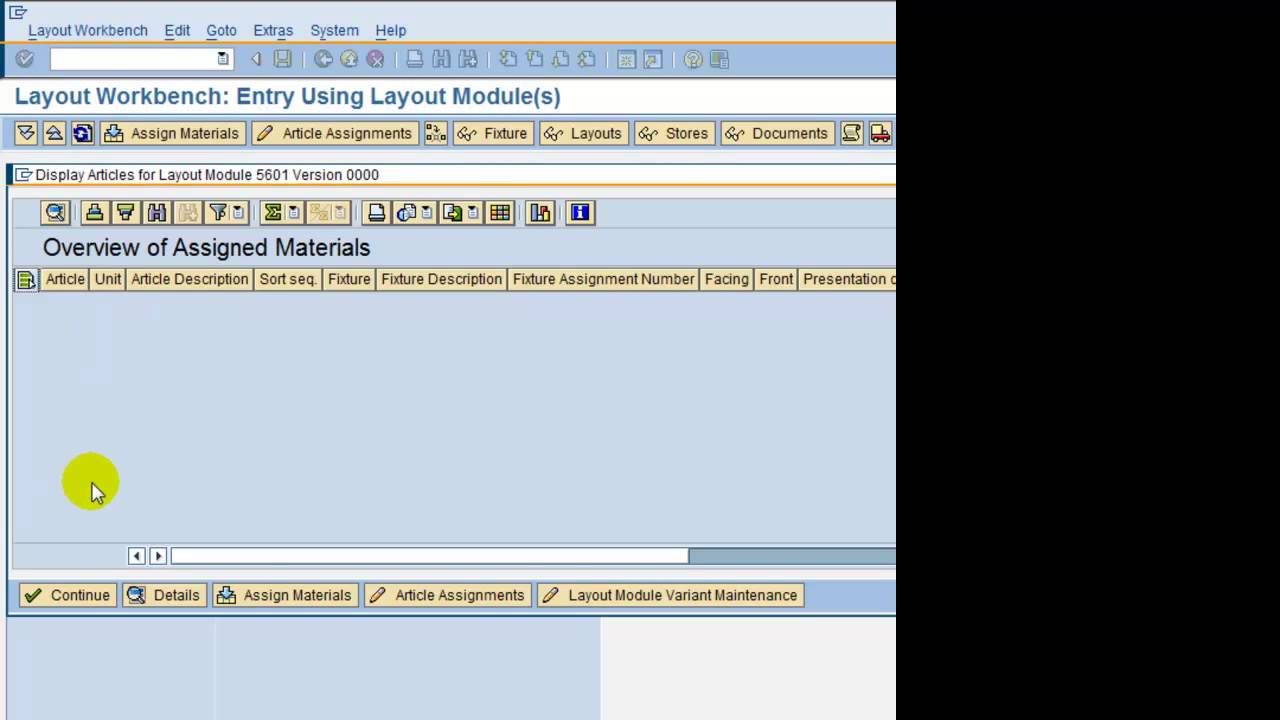Click the green Back arrow icon
Viewport: 1280px width, 720px height.
[x=323, y=60]
